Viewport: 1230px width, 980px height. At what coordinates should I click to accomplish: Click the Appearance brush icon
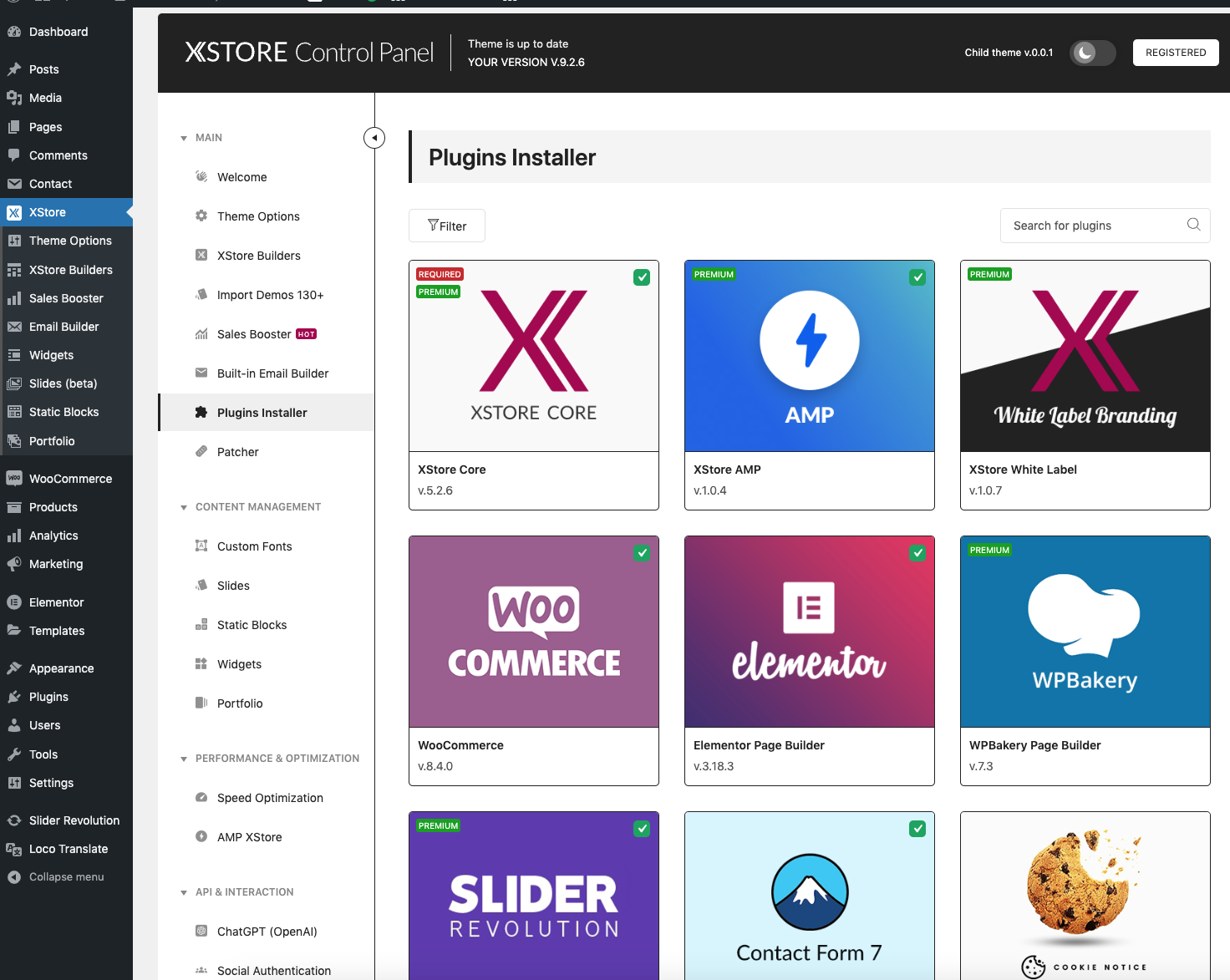tap(14, 668)
